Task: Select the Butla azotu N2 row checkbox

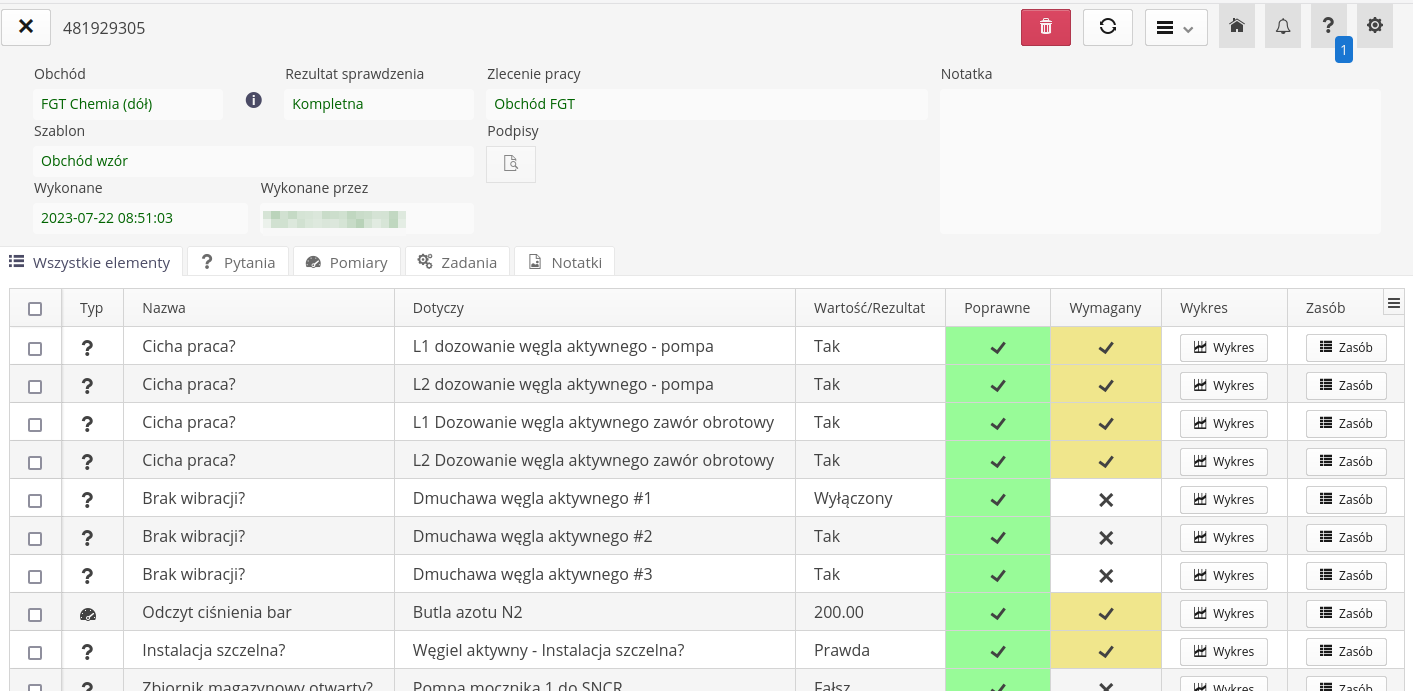Action: 35,614
